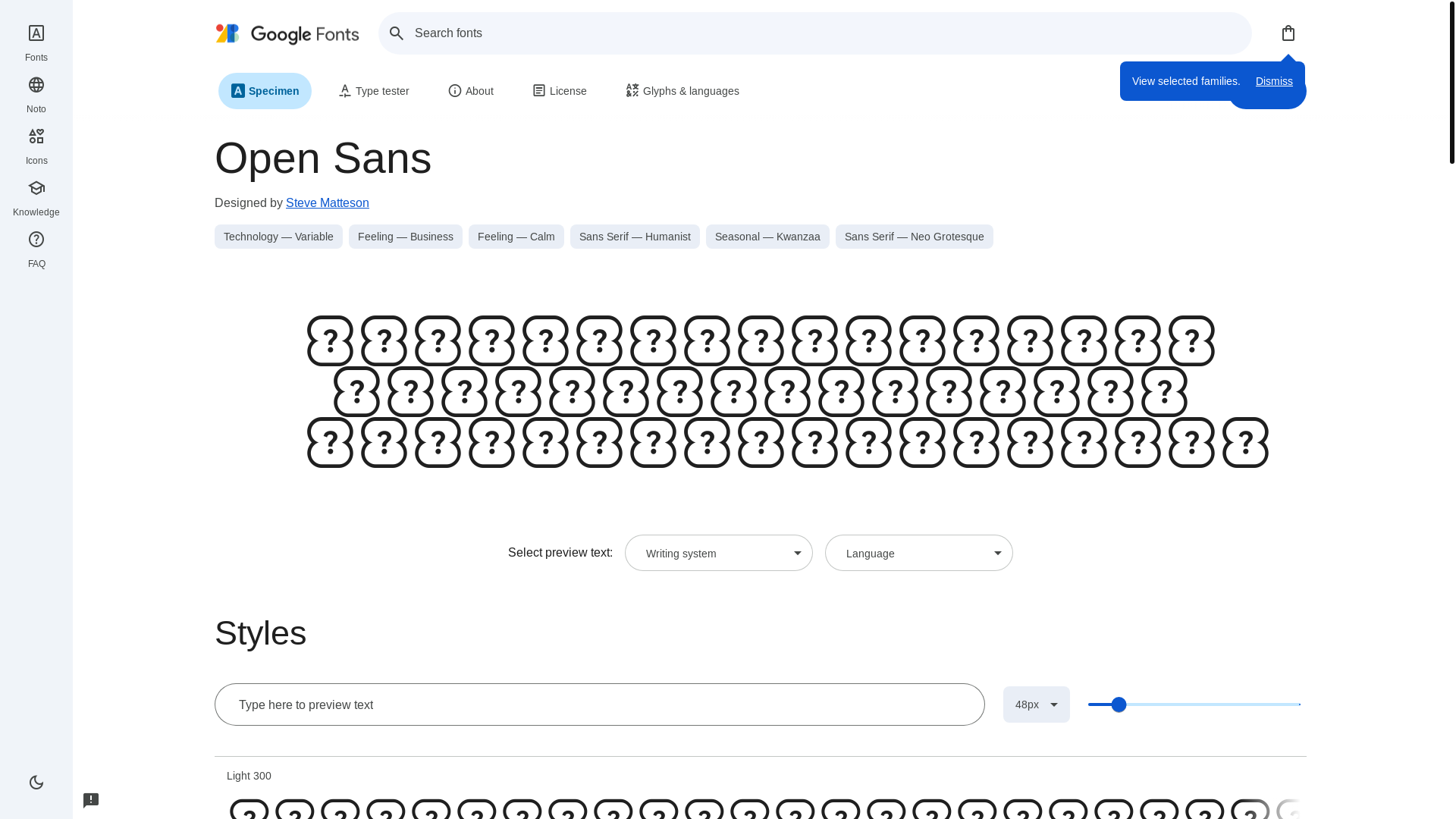The height and width of the screenshot is (819, 1456).
Task: Click the Feeling — Calm tag
Action: click(516, 237)
